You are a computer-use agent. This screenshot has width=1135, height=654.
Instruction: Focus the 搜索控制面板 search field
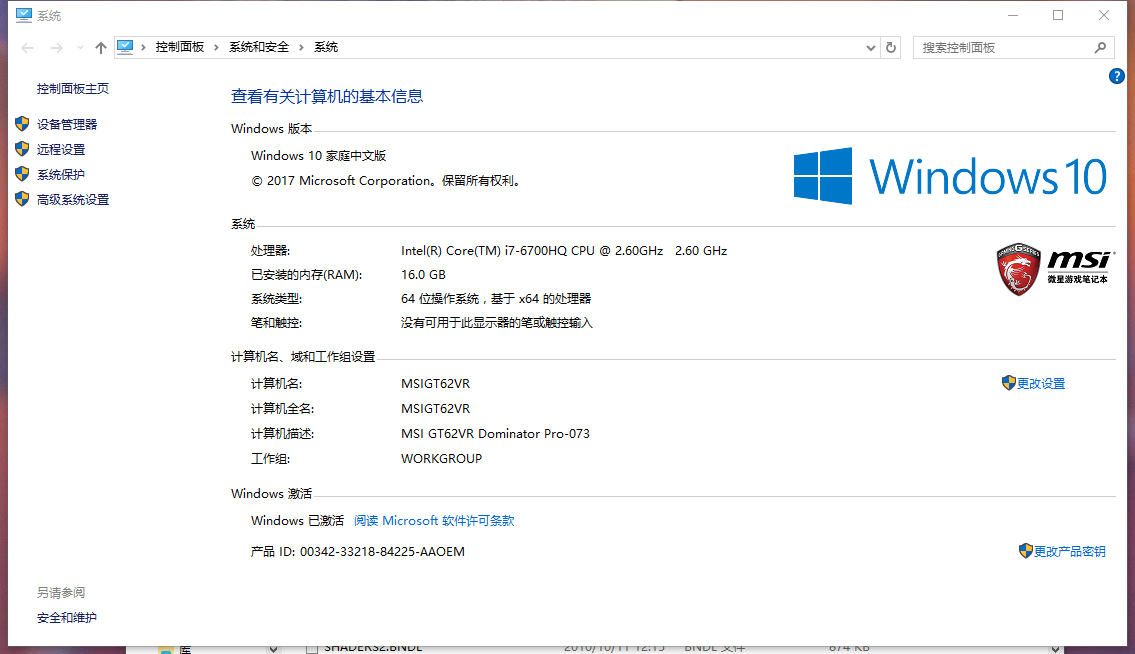(1013, 48)
